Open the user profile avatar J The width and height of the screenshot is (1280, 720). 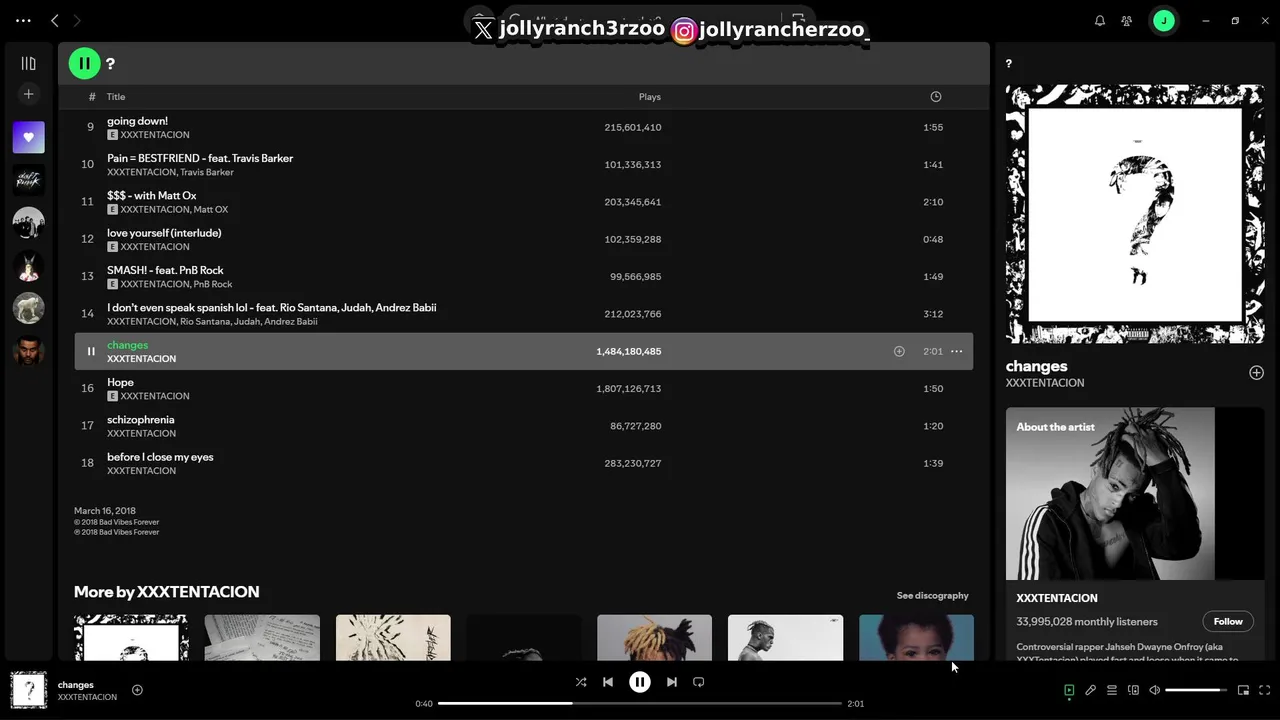(1163, 20)
